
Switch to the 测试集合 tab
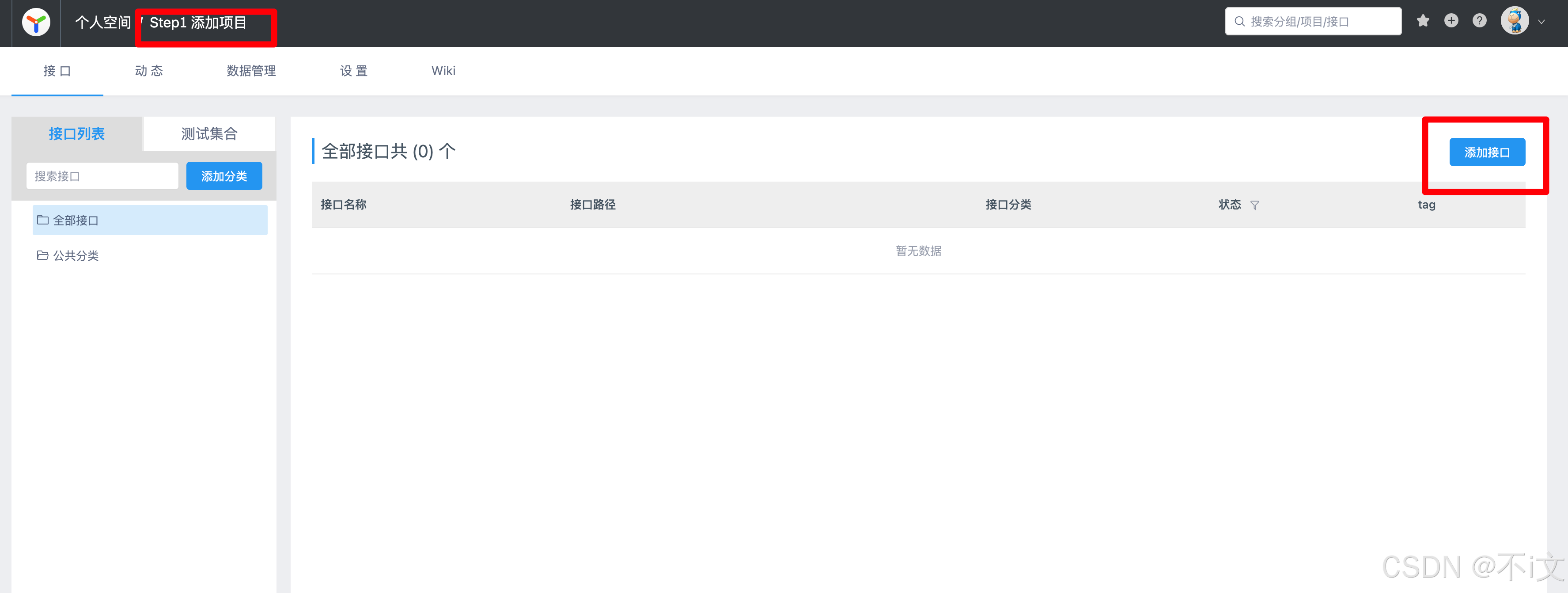pyautogui.click(x=209, y=133)
